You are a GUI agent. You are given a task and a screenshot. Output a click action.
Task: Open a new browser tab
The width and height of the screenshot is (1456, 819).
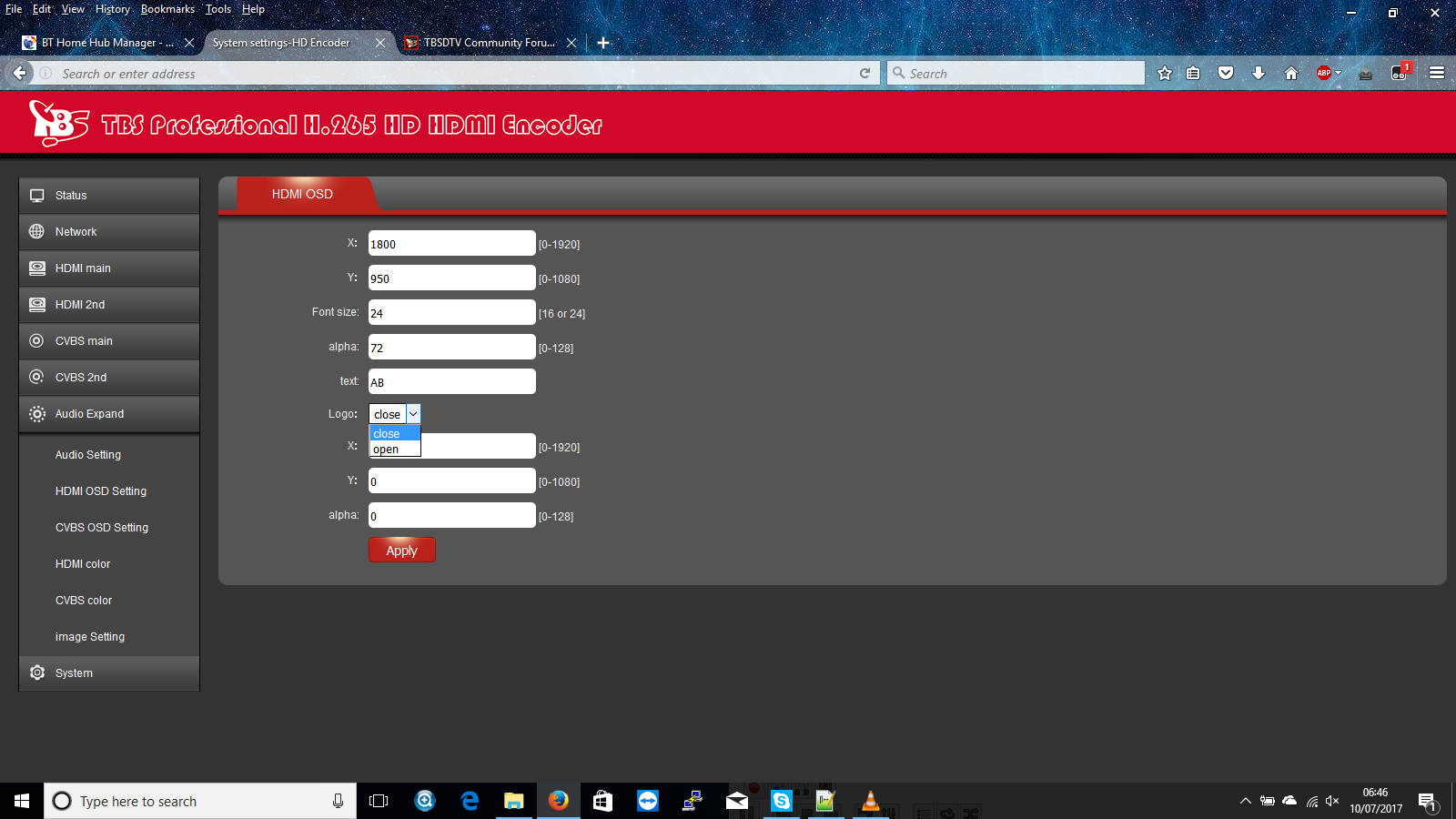point(603,43)
